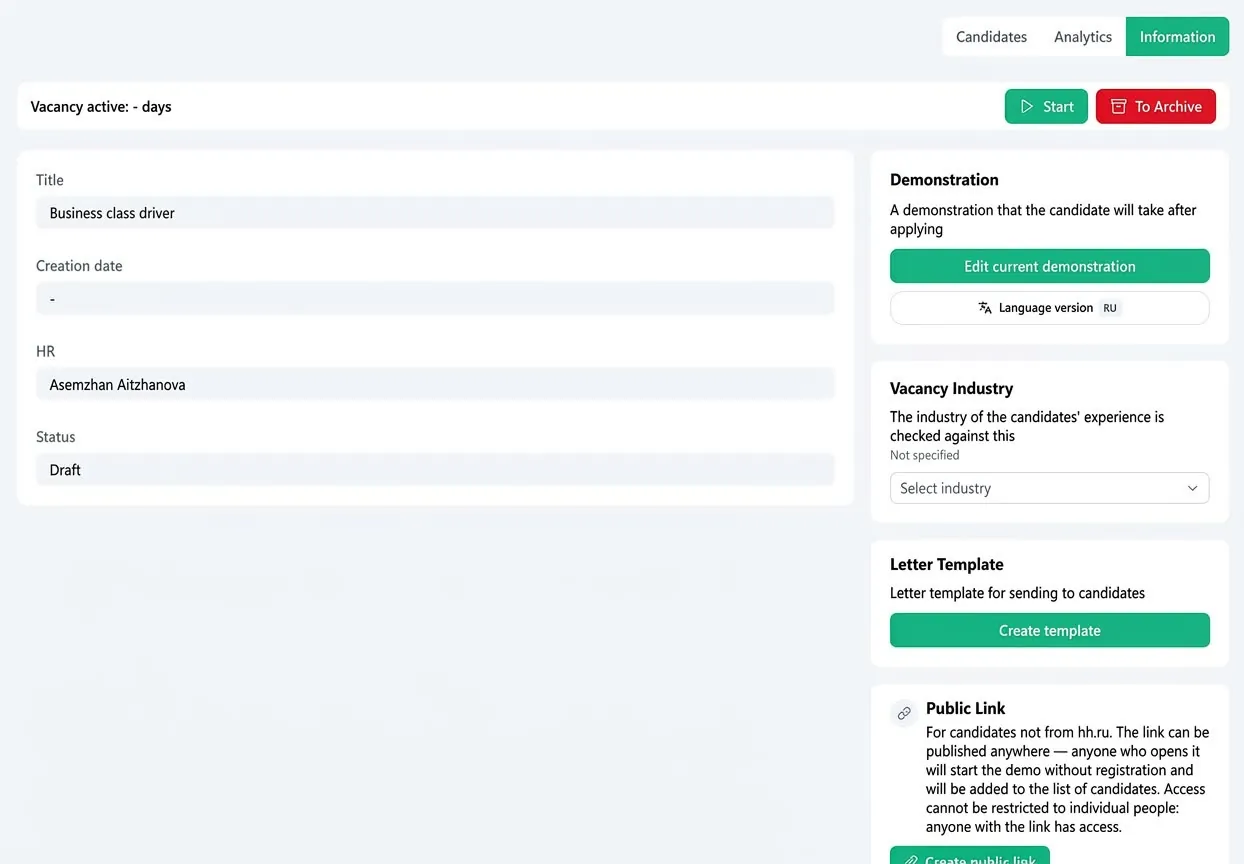Click the HR field showing Asemzhan Aitzhanova
The height and width of the screenshot is (864, 1244).
pos(435,384)
